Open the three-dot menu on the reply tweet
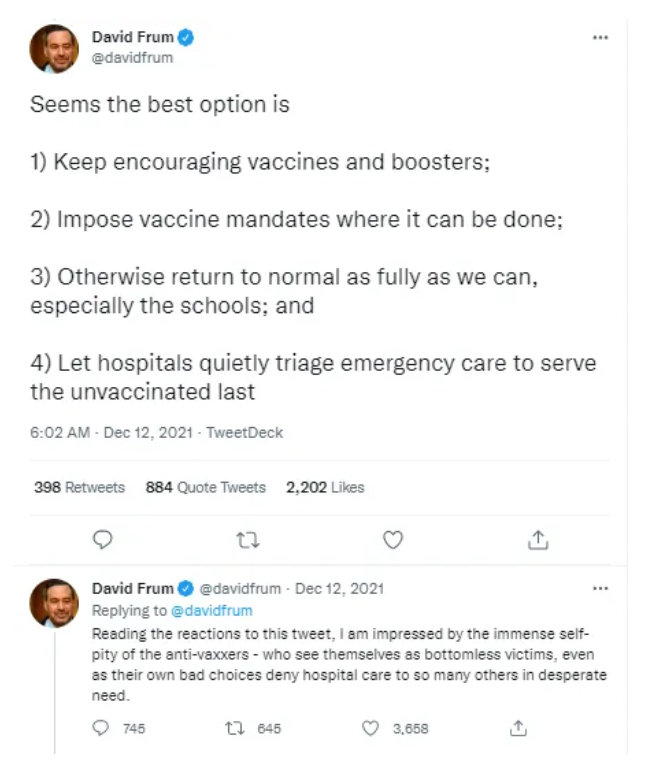653x768 pixels. pyautogui.click(x=600, y=589)
